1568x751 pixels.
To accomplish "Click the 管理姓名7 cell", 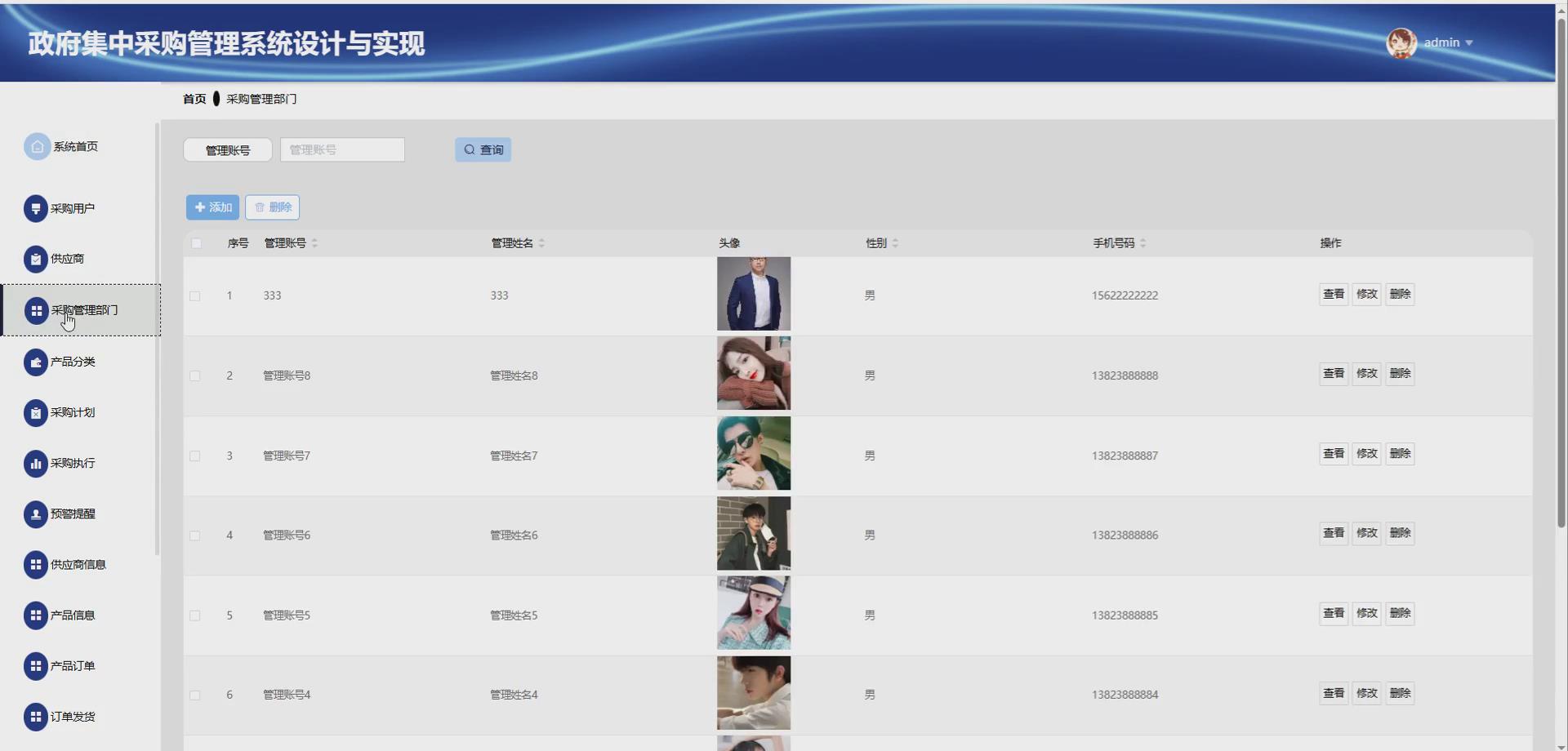I will coord(514,455).
